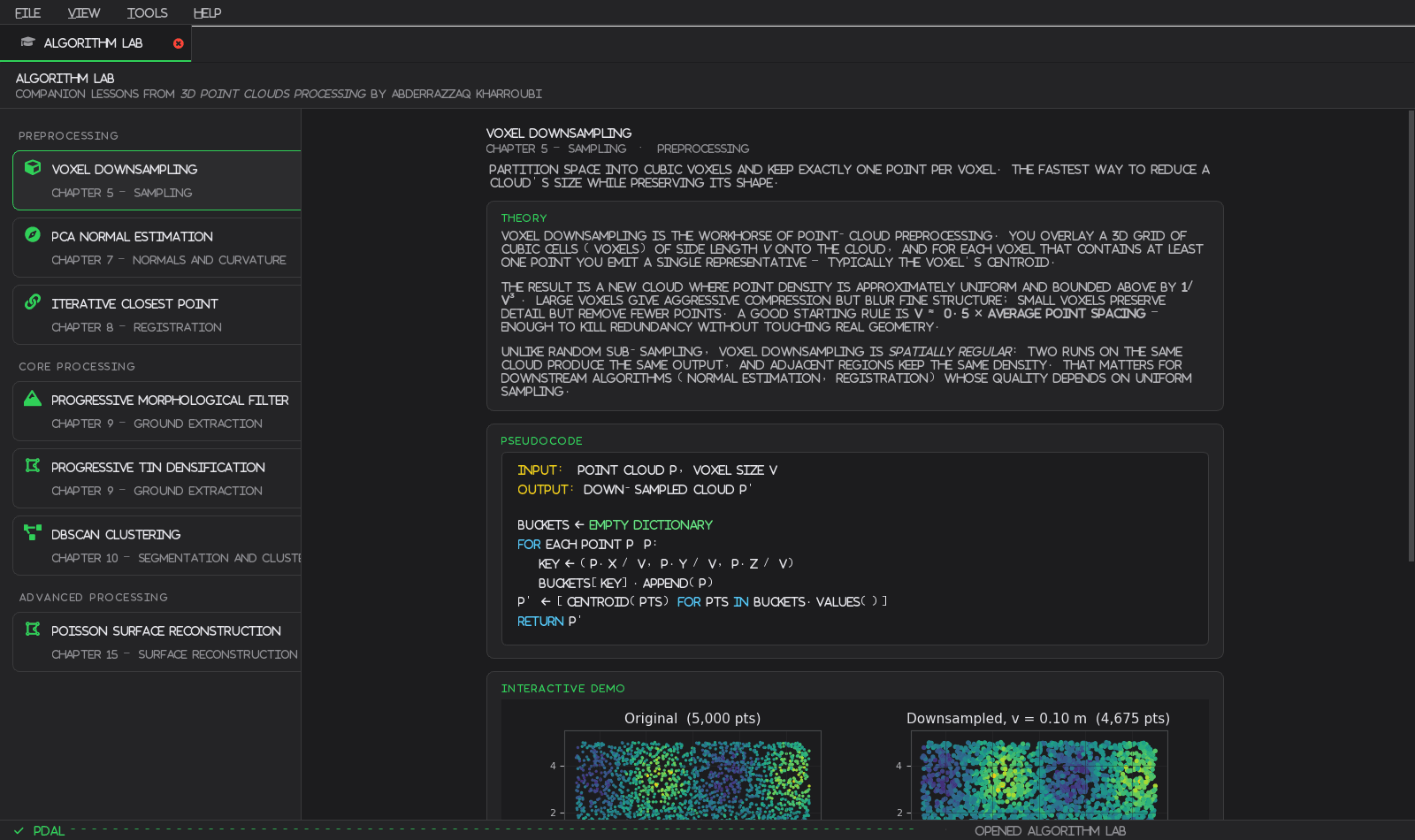
Task: Click the Voxel Downsampling page title
Action: tap(559, 134)
